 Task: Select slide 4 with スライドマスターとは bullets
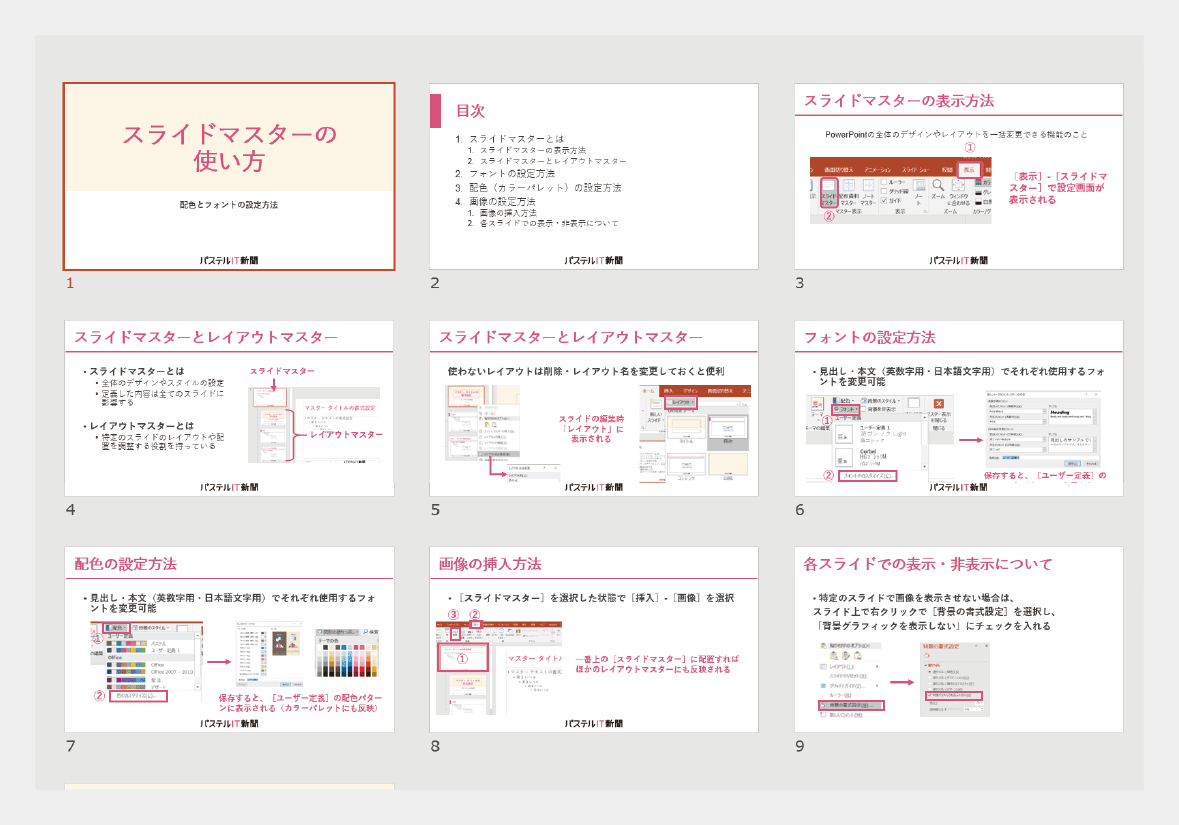[229, 408]
